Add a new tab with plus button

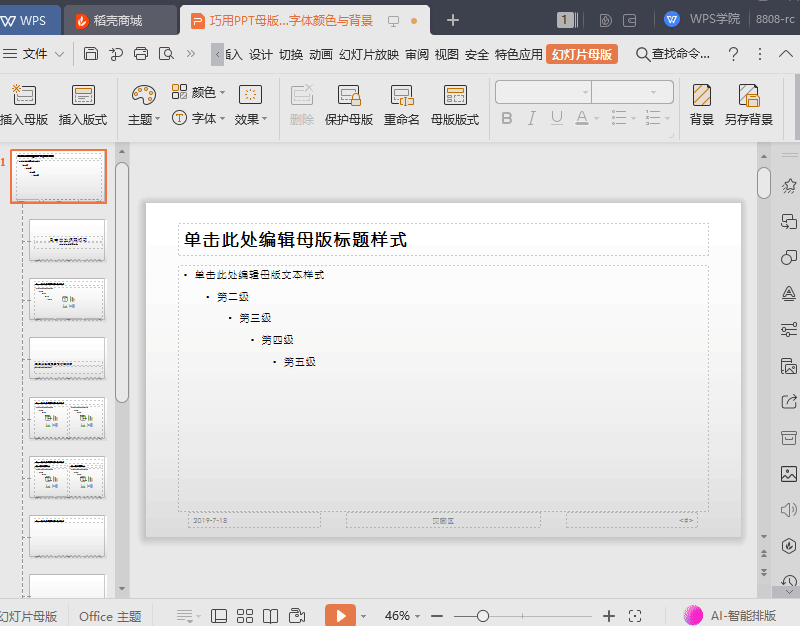(453, 20)
